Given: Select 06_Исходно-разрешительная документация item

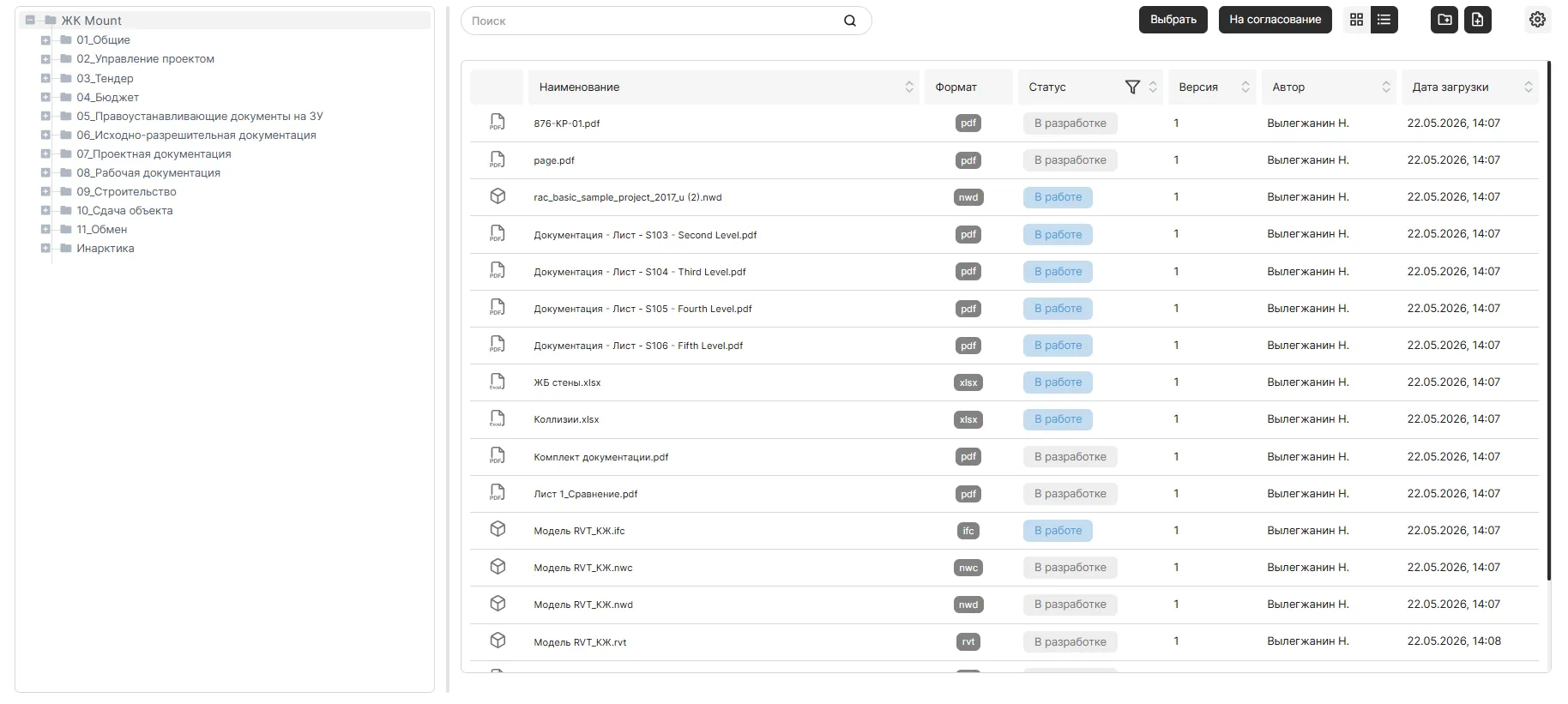Looking at the screenshot, I should tap(196, 135).
